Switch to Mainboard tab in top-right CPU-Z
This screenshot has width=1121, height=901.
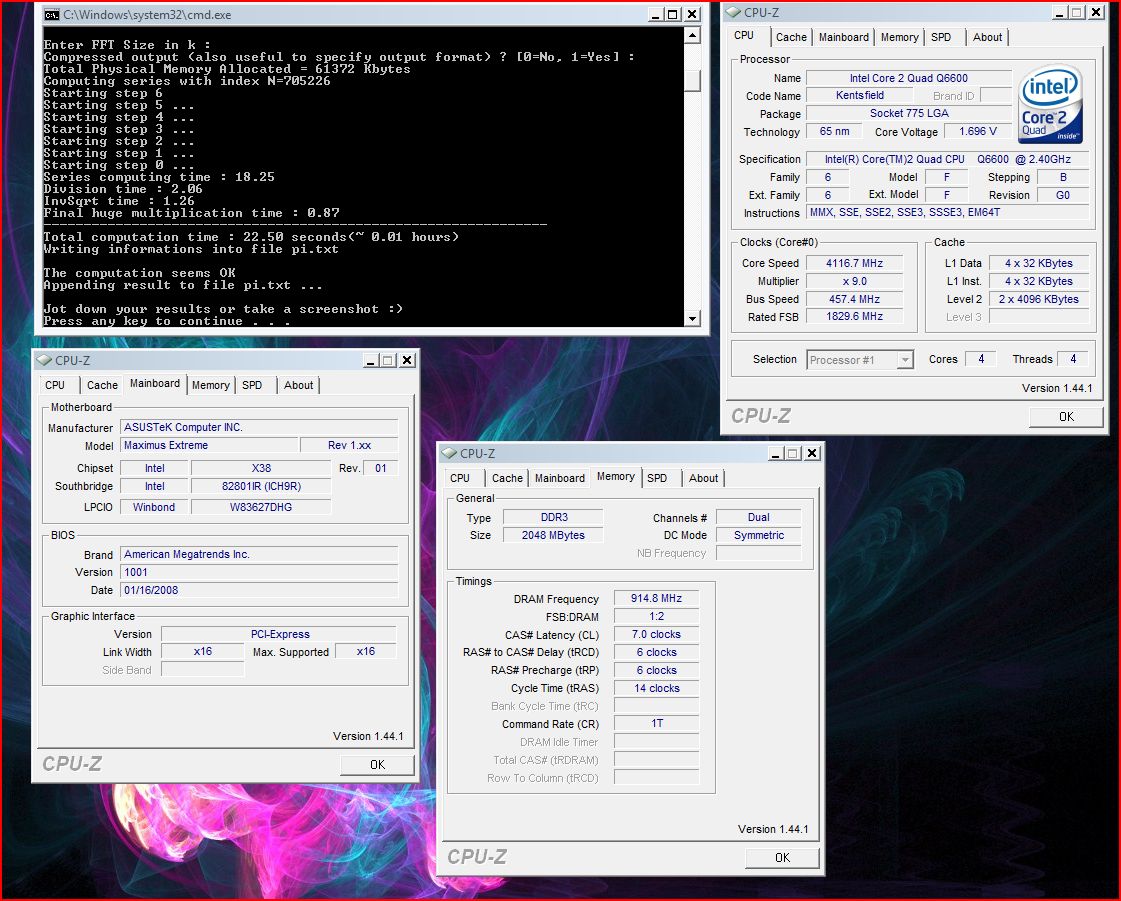844,37
